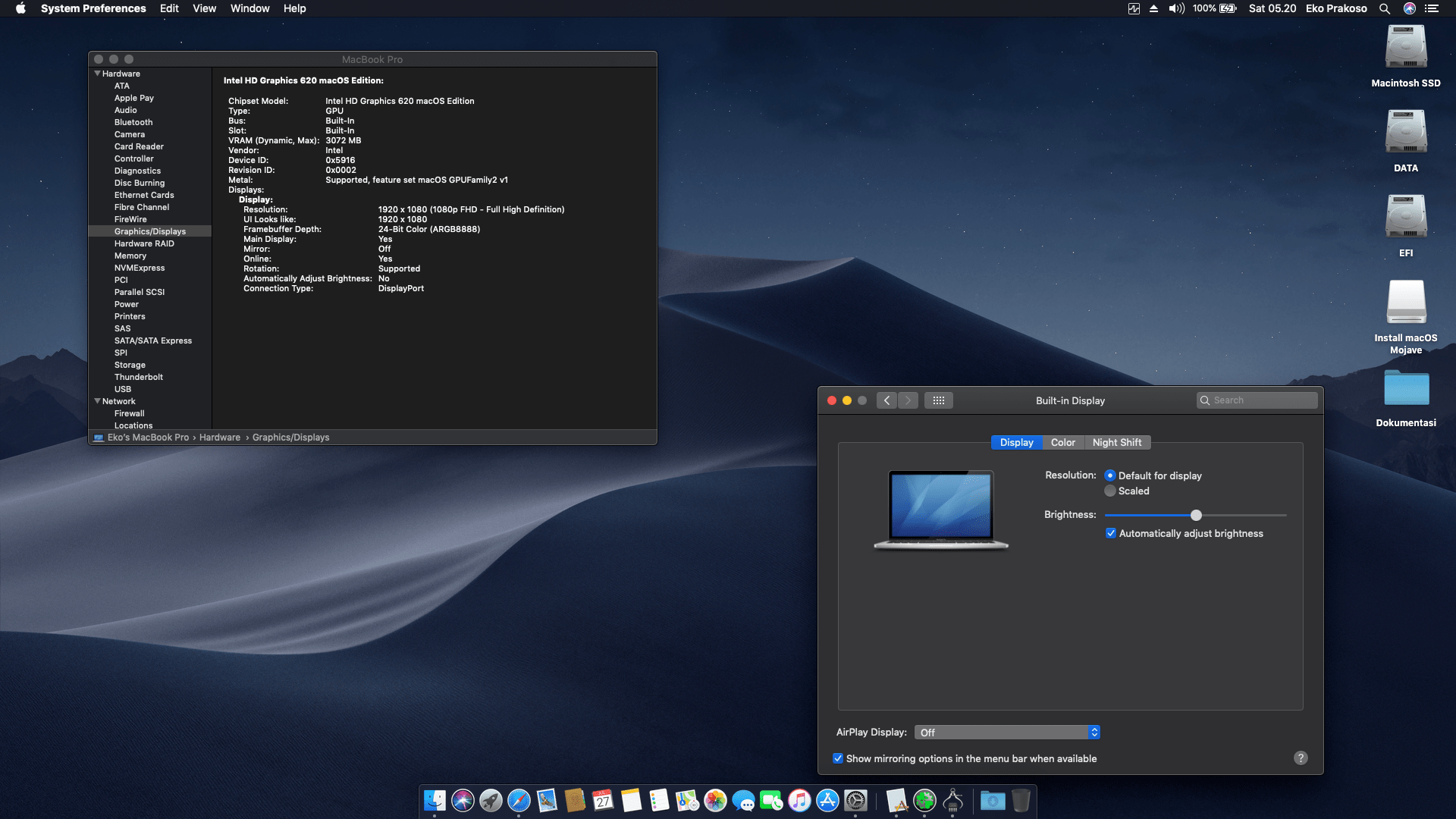Click the back navigation arrow
Screen dimensions: 1456x819
(886, 400)
